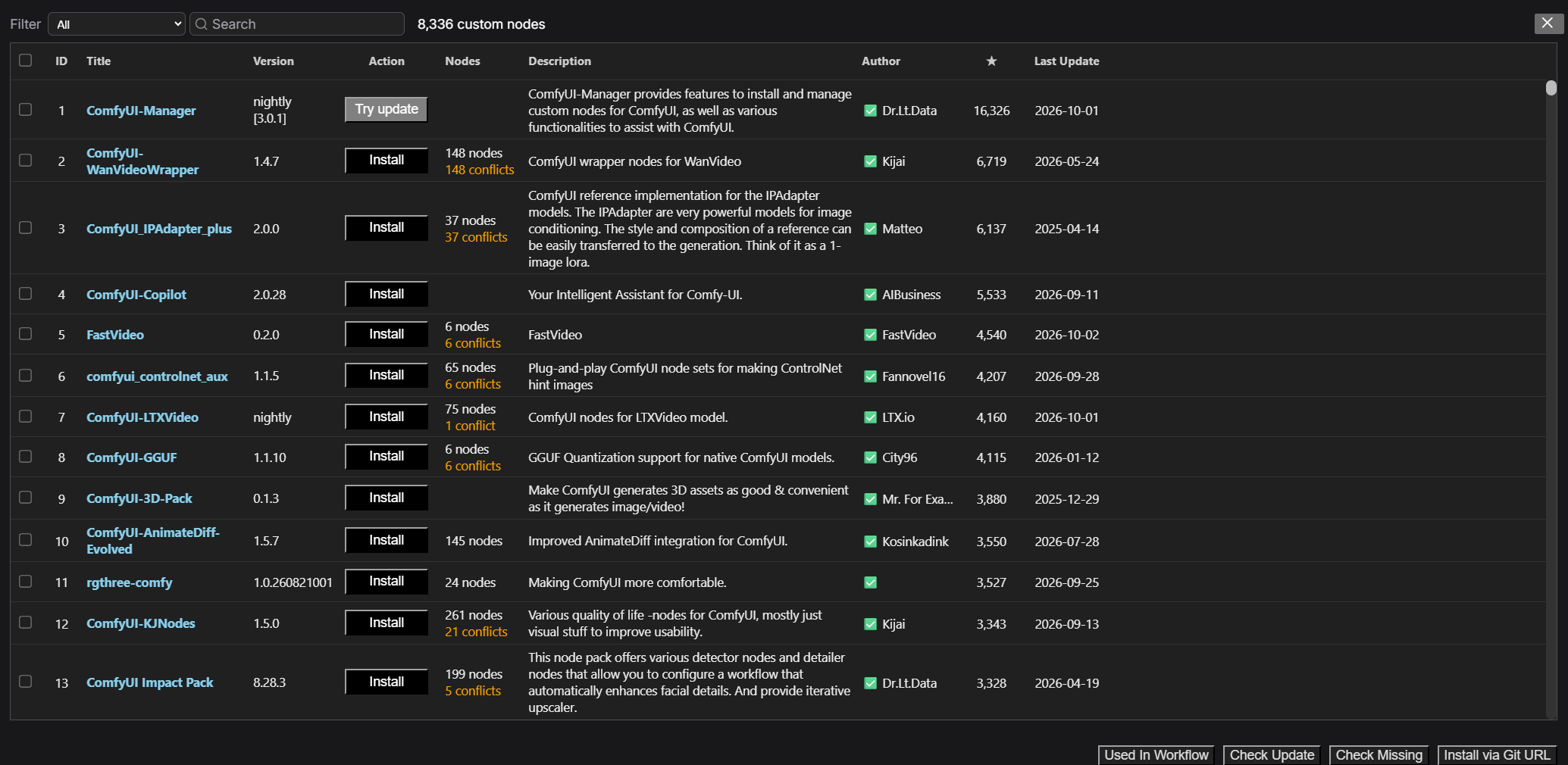Screen dimensions: 1568x765
Task: Click the verified badge beside Fannovel16
Action: (x=870, y=376)
